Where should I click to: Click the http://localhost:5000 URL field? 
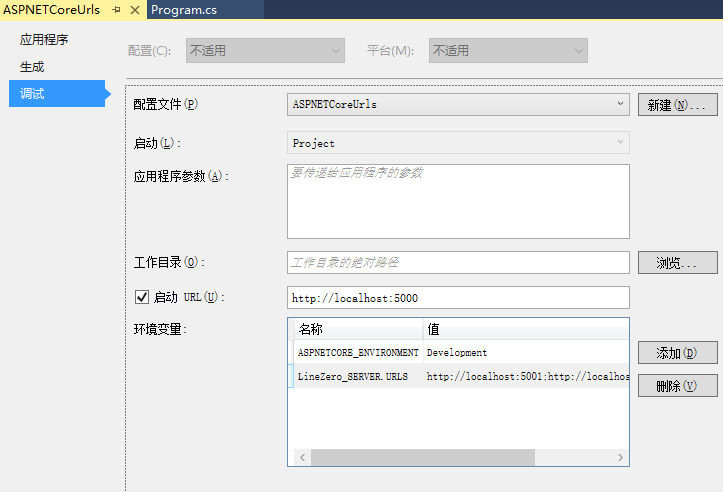[458, 298]
